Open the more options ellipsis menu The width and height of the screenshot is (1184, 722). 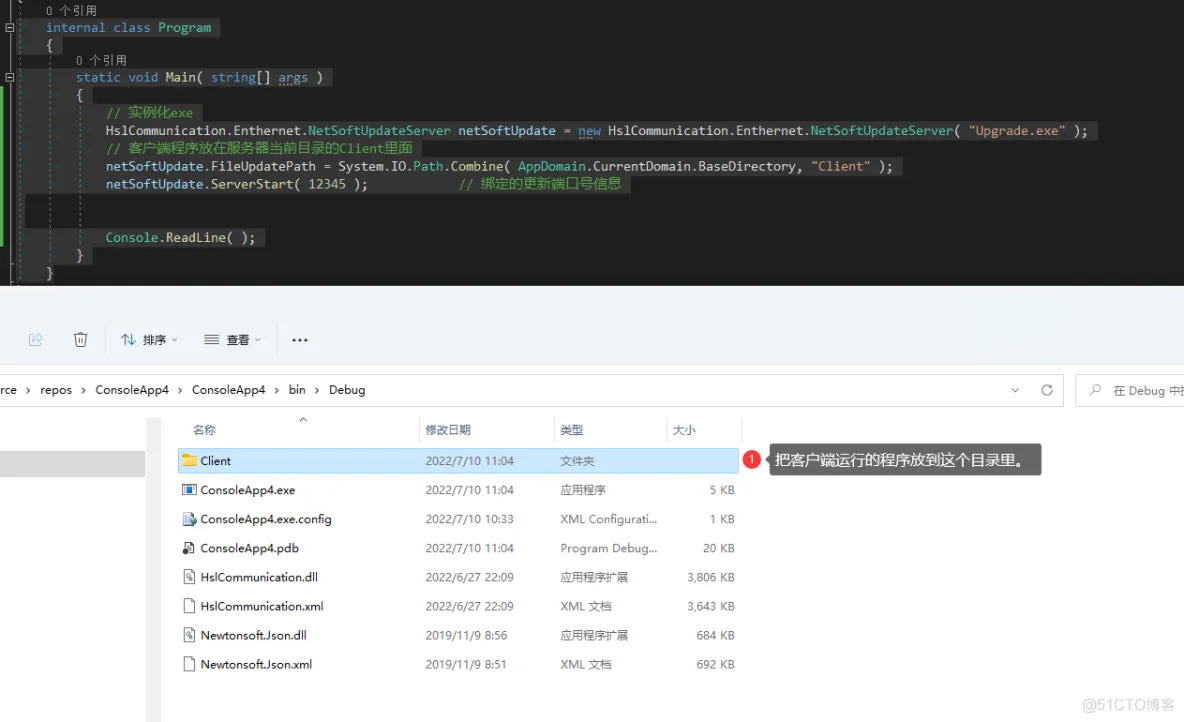pos(300,340)
